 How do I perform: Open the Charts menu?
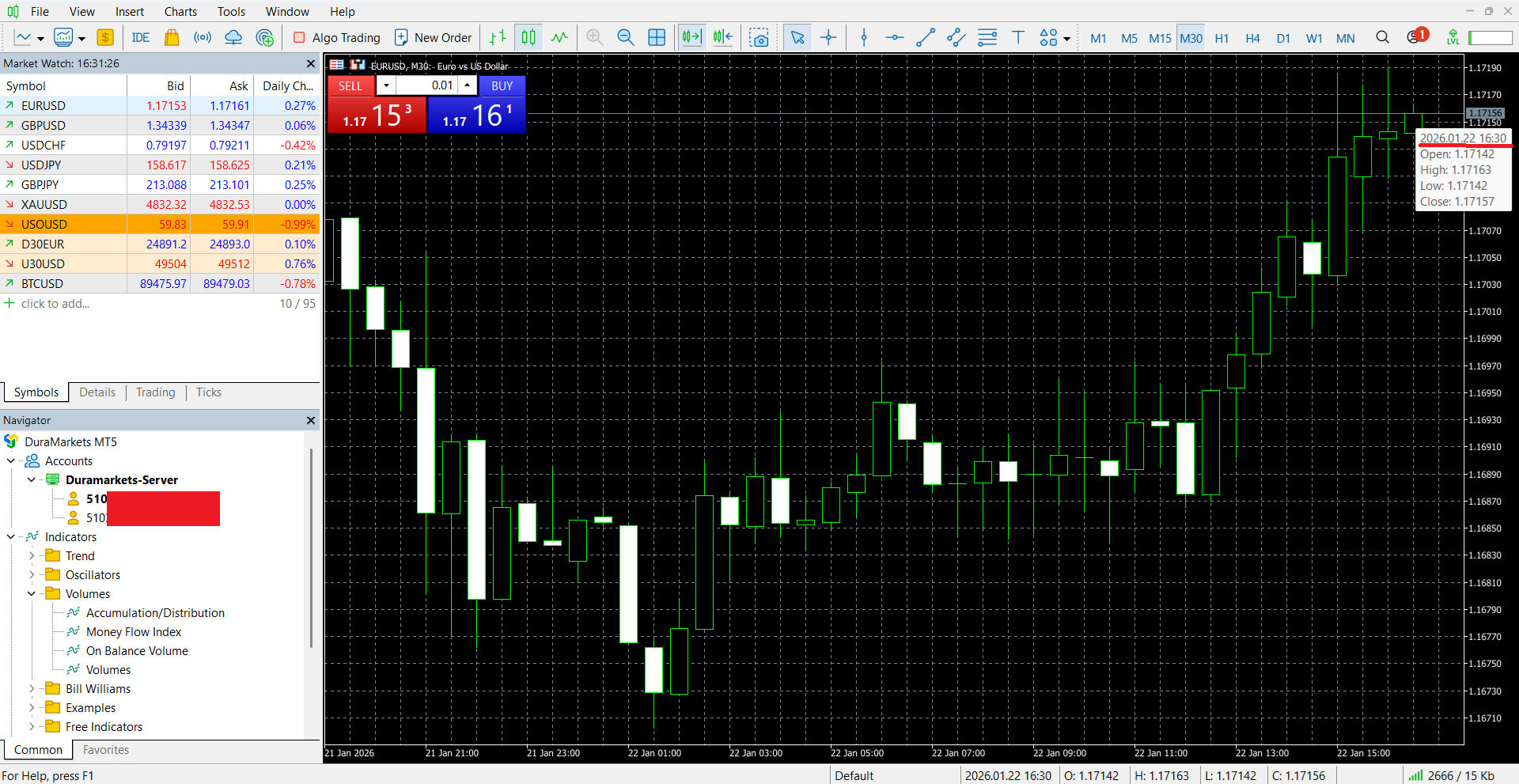coord(180,11)
